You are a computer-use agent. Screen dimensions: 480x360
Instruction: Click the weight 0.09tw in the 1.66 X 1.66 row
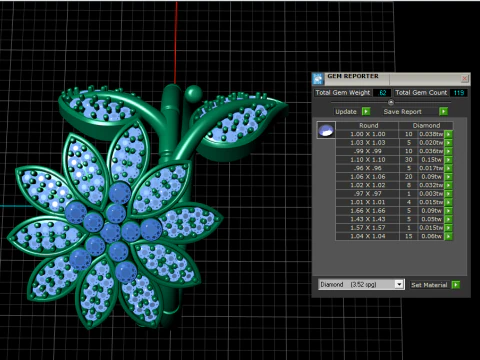[431, 211]
